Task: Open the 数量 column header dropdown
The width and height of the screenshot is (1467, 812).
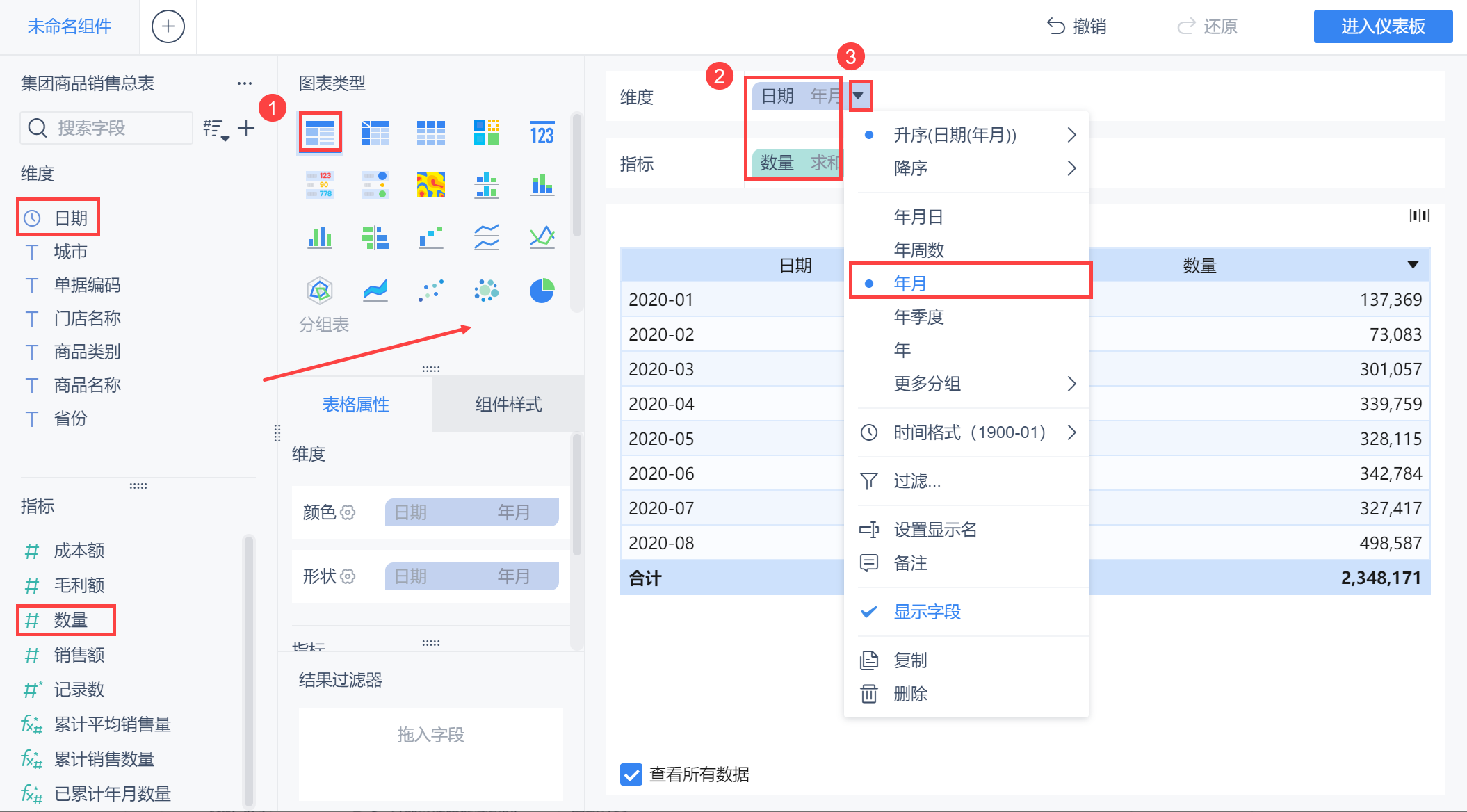Action: 1412,265
